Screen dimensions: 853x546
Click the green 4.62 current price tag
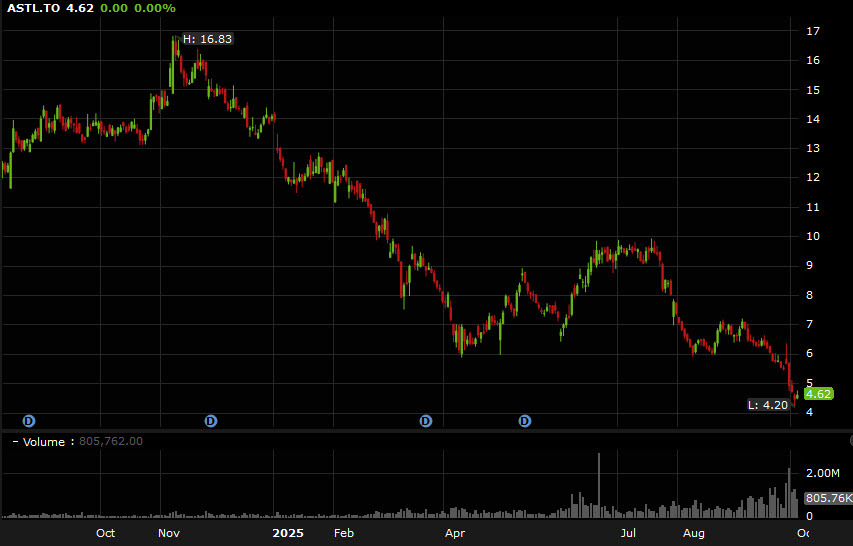[x=818, y=394]
